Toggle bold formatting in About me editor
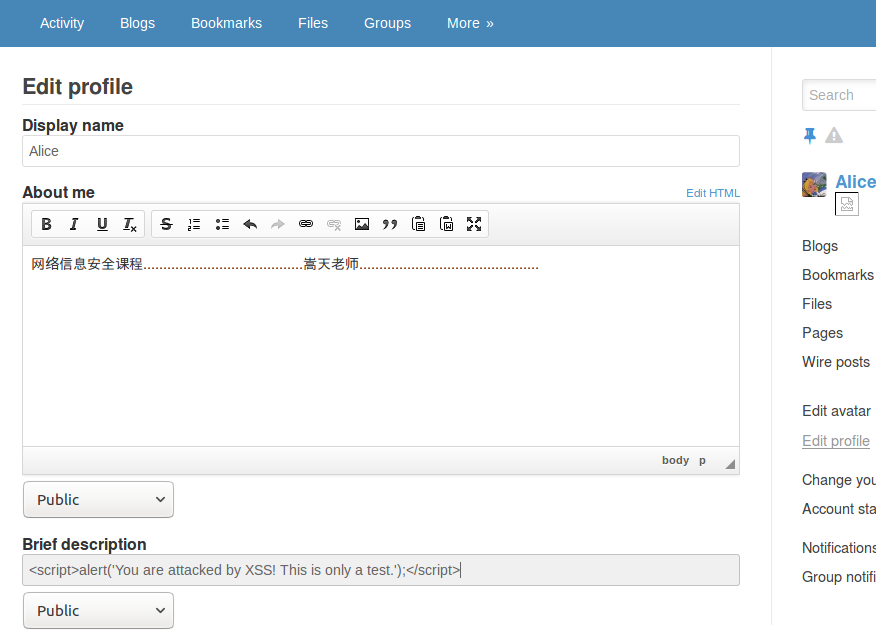Viewport: 876px width, 643px height. pyautogui.click(x=46, y=224)
